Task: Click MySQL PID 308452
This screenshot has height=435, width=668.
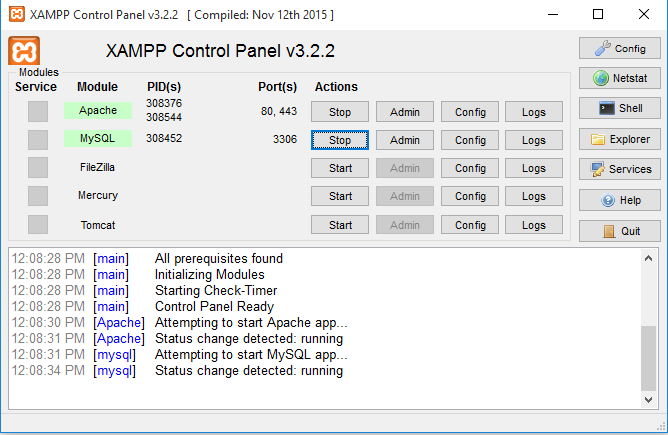Action: pyautogui.click(x=164, y=138)
